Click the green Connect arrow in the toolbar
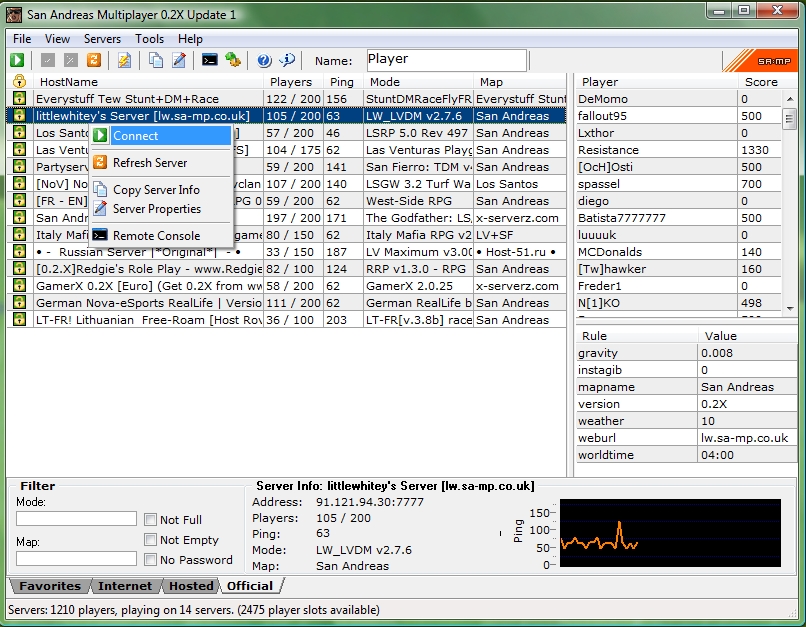This screenshot has height=627, width=806. tap(18, 61)
